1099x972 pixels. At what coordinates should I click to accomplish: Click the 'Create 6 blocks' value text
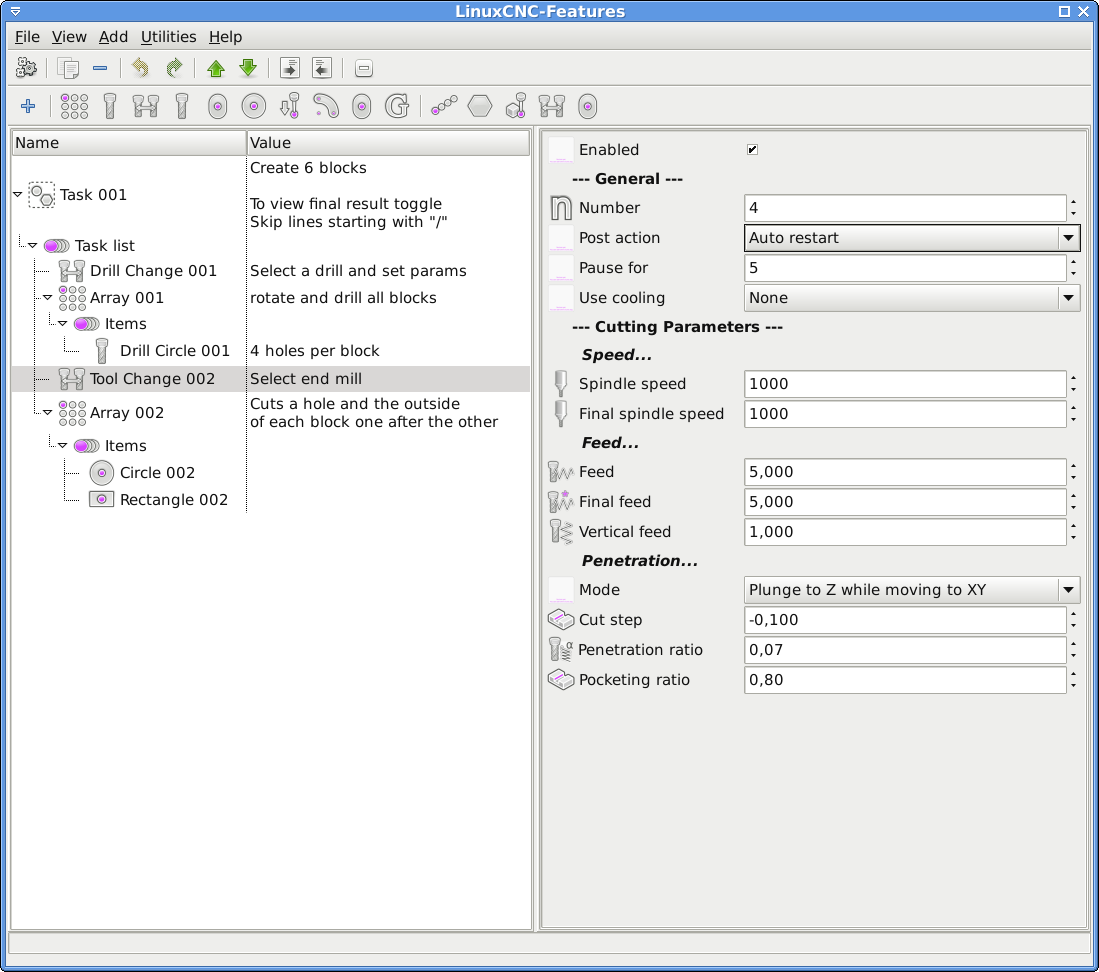click(308, 168)
